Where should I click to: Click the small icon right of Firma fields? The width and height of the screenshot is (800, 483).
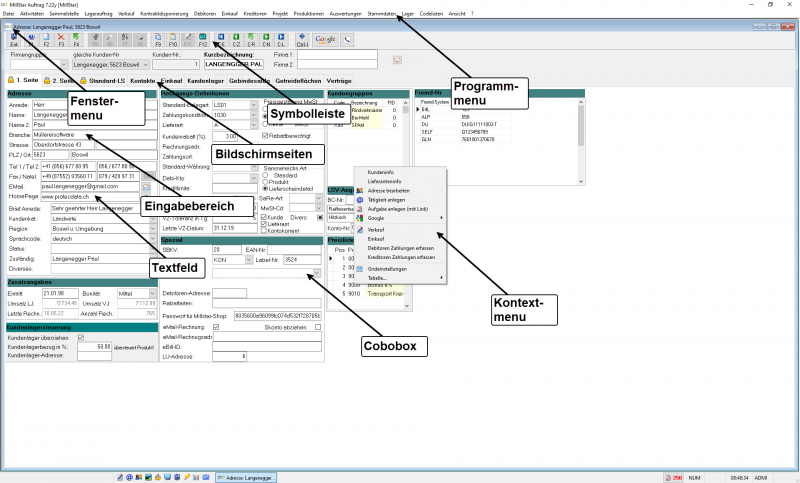click(x=397, y=60)
